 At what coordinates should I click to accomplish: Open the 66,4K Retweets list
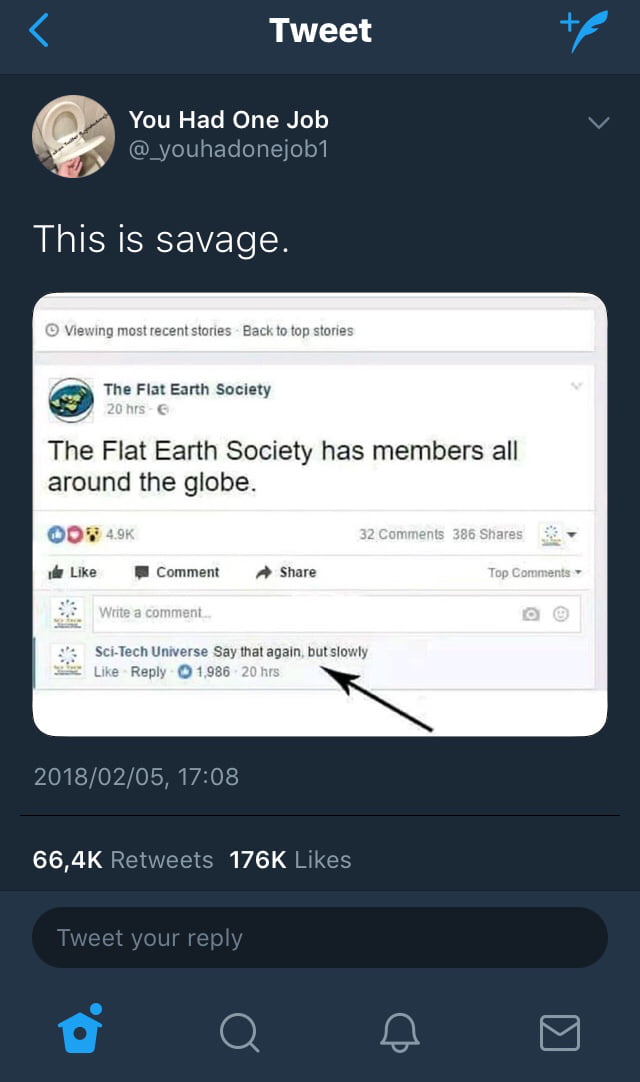pyautogui.click(x=123, y=860)
